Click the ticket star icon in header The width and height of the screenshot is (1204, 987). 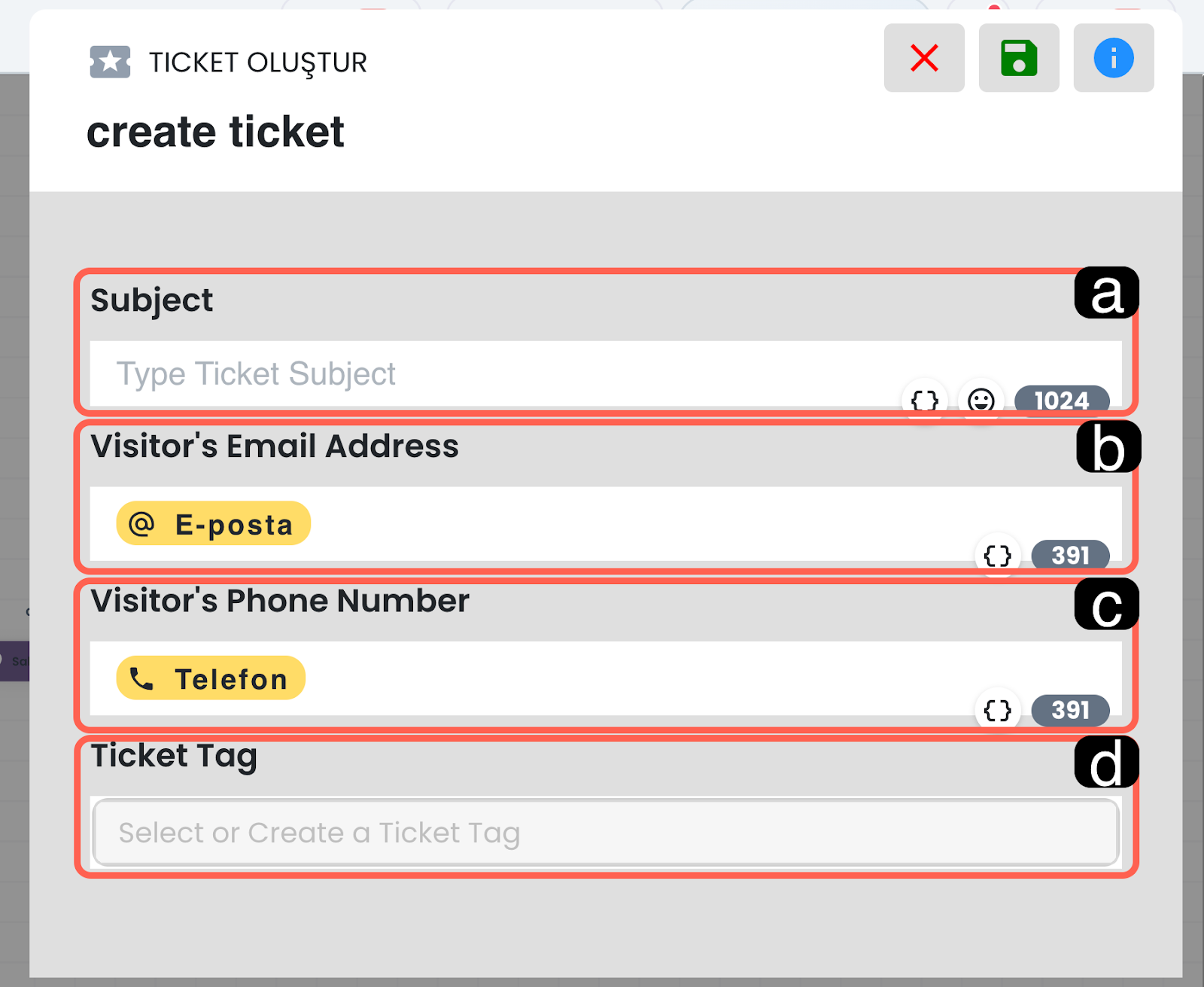click(110, 62)
